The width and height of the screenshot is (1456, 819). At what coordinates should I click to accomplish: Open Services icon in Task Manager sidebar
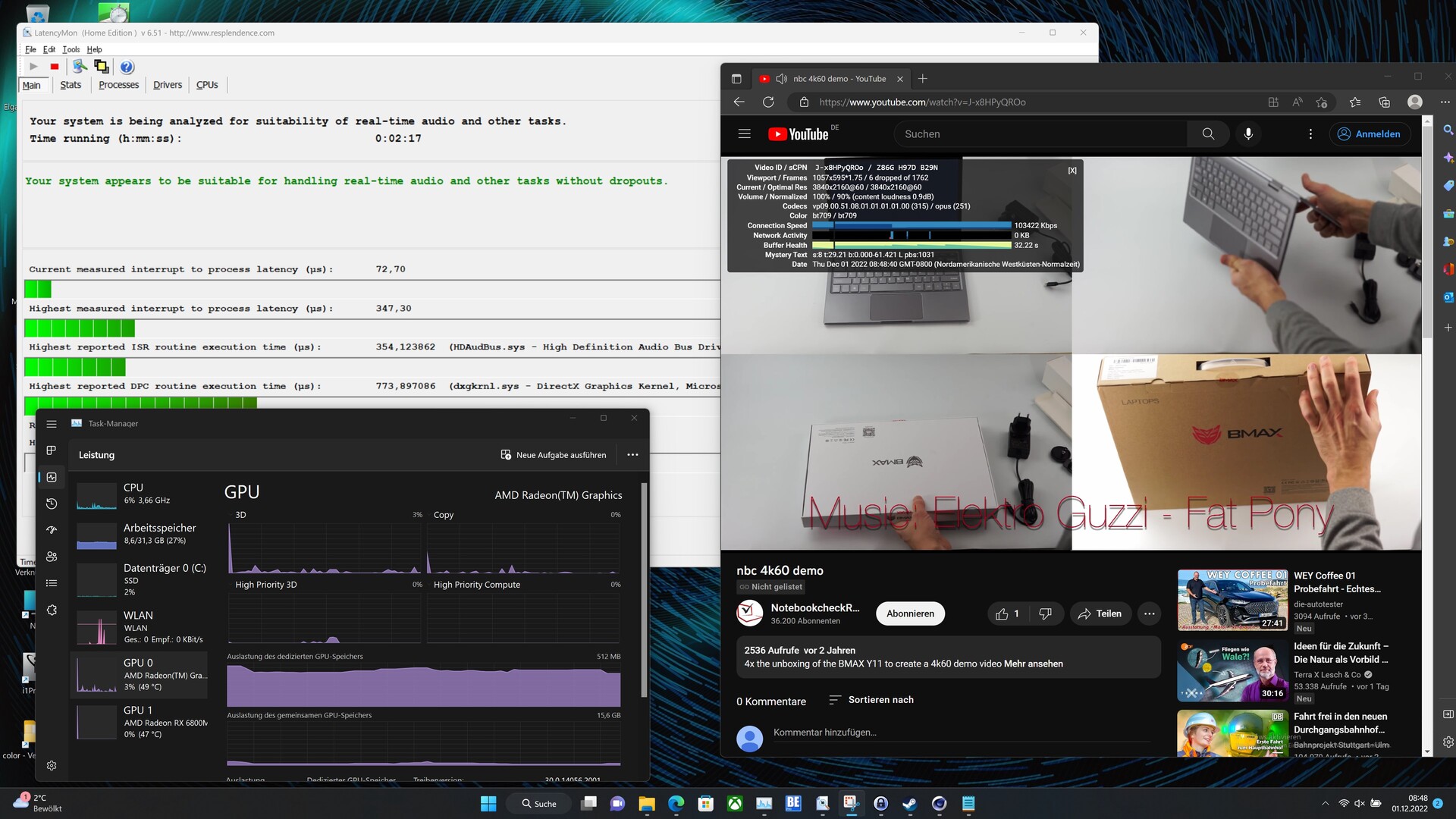click(52, 610)
